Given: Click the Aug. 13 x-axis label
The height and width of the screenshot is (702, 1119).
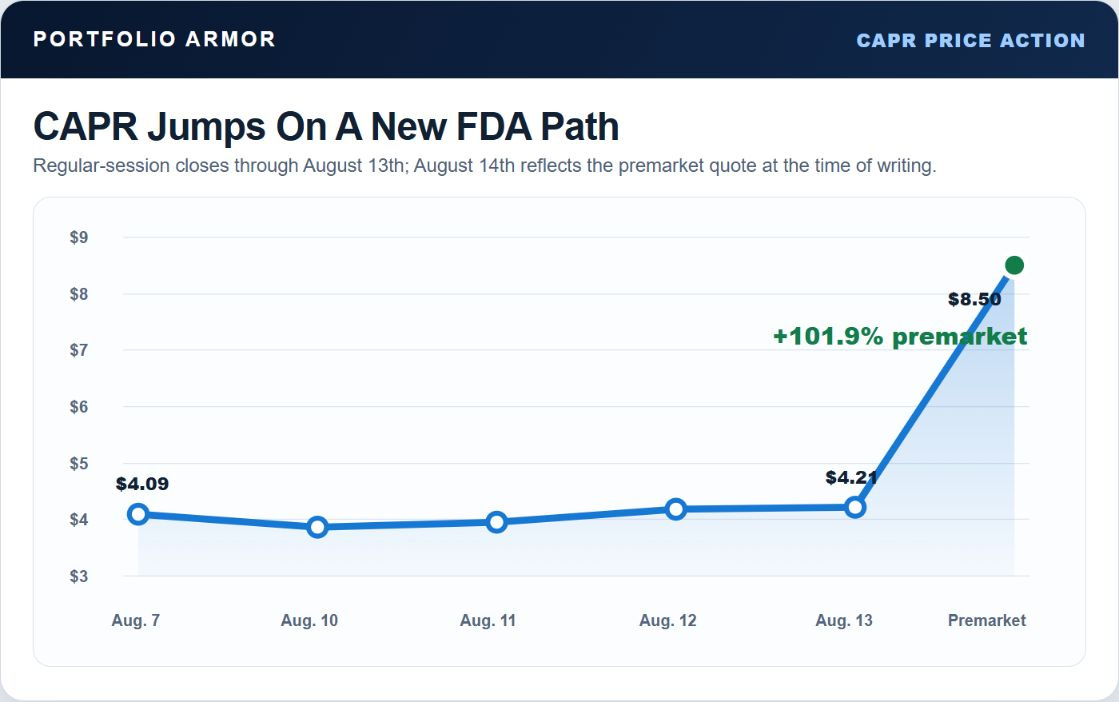Looking at the screenshot, I should [844, 620].
